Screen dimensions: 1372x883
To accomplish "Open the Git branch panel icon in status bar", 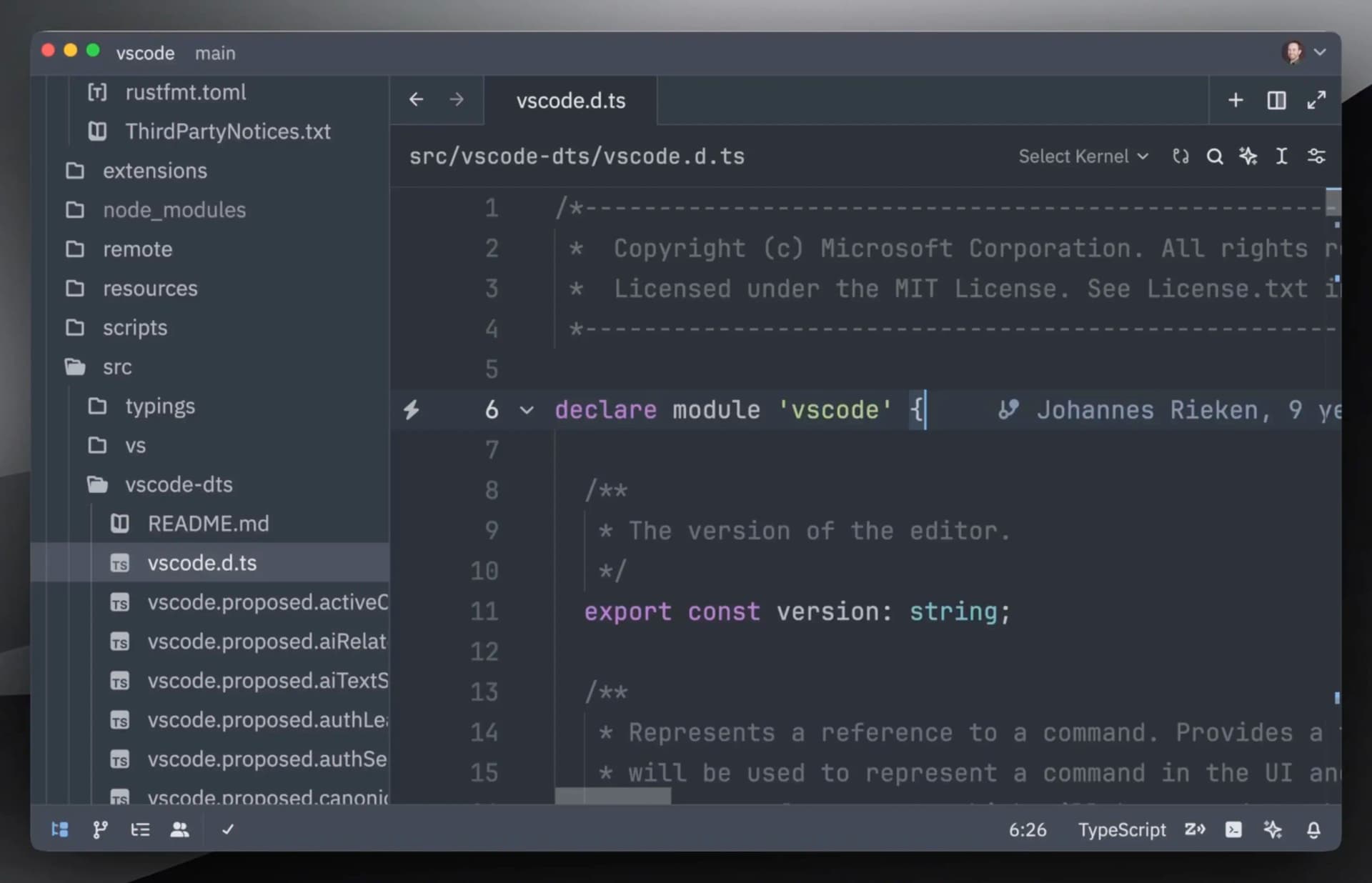I will [100, 829].
